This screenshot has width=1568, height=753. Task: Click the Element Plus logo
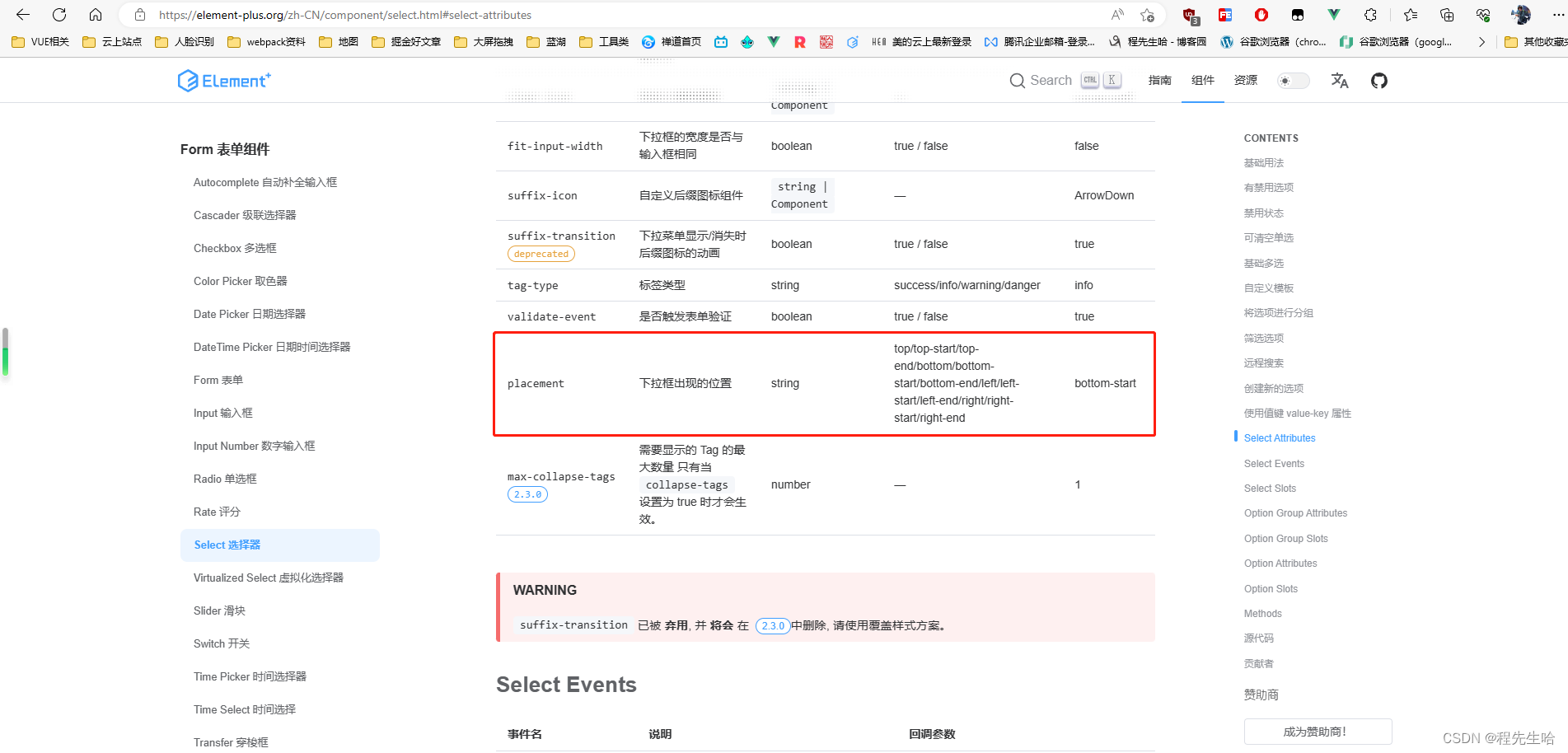pyautogui.click(x=223, y=80)
